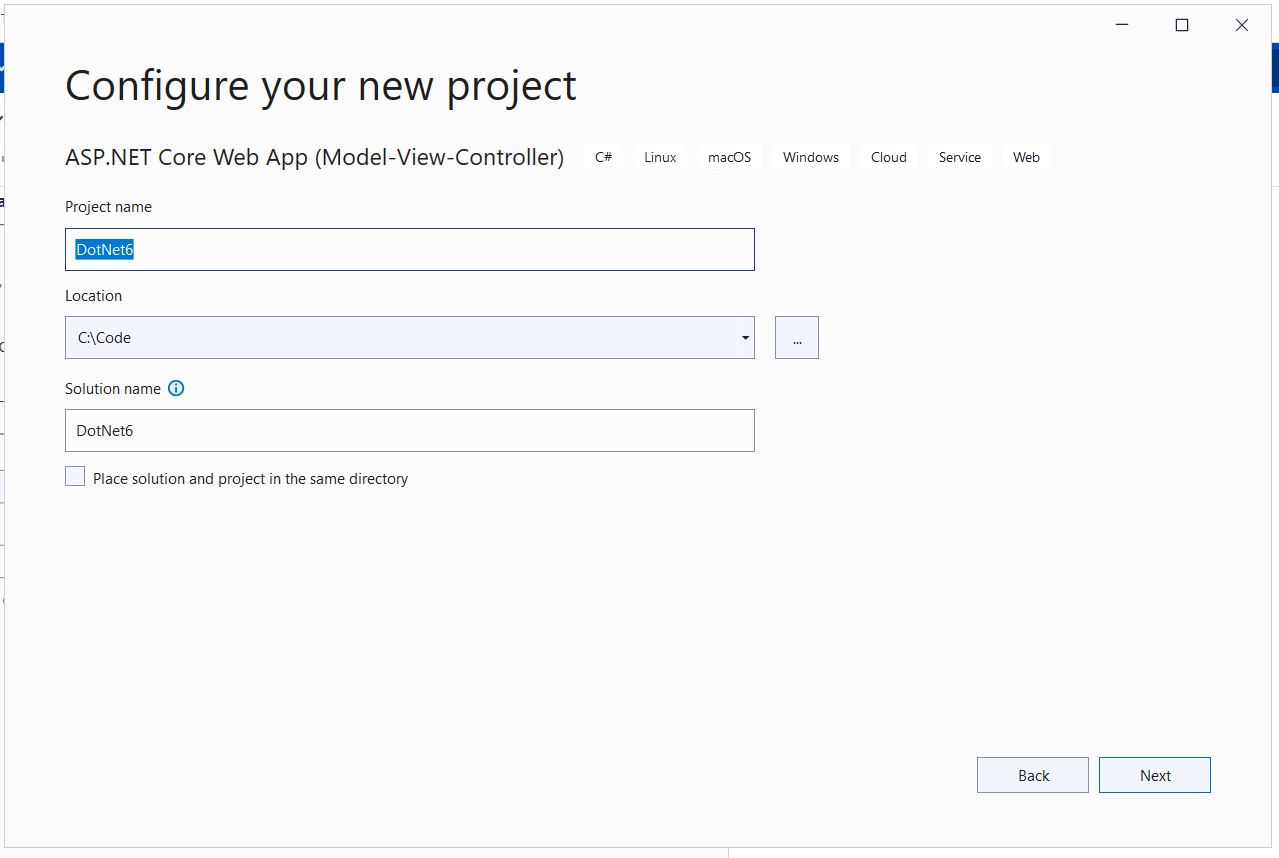
Task: Click the Windows tag
Action: [811, 157]
